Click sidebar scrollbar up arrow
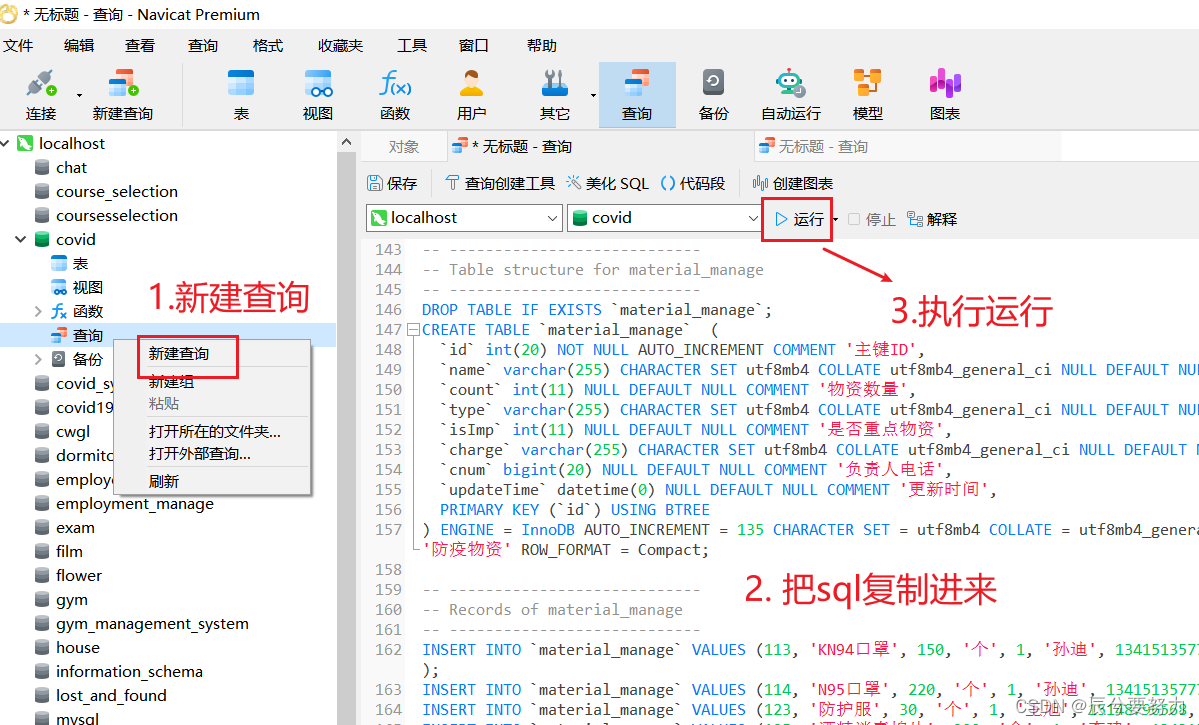The image size is (1199, 725). (346, 142)
